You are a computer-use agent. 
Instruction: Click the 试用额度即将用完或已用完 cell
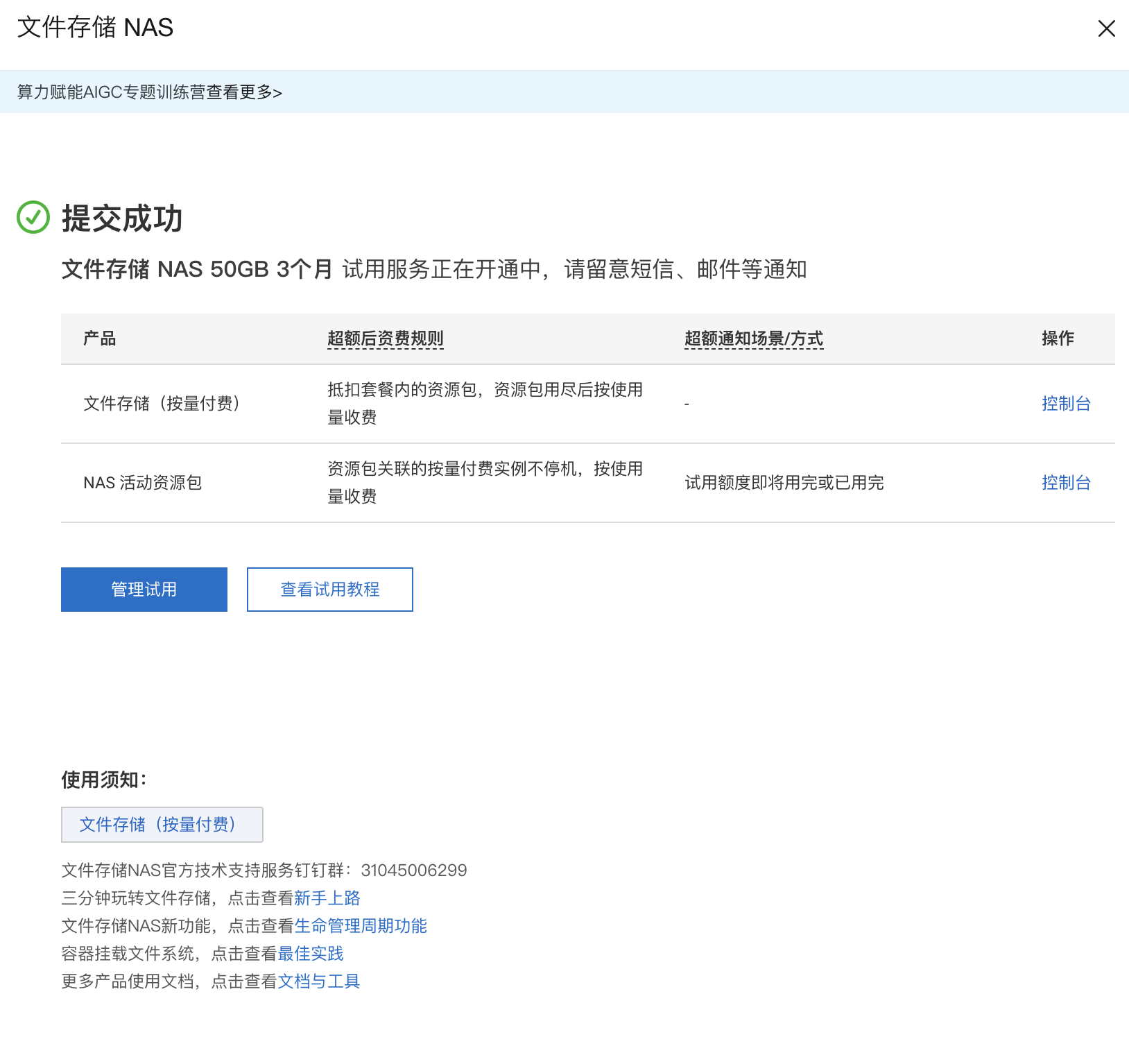tap(784, 483)
